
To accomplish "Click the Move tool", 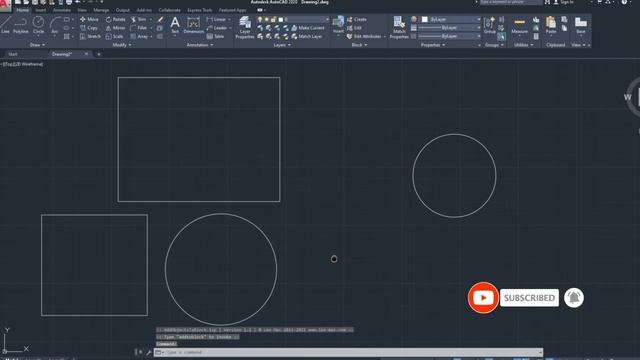I will (89, 19).
